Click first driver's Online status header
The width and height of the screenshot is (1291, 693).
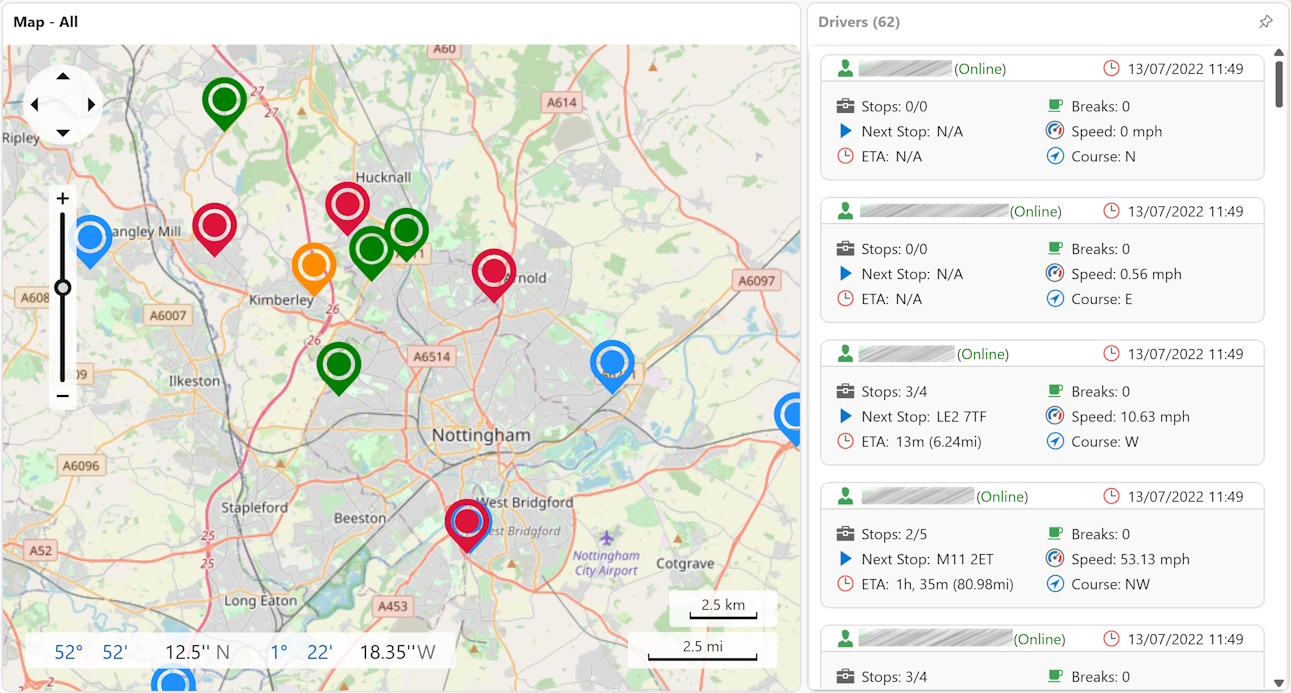pos(979,69)
